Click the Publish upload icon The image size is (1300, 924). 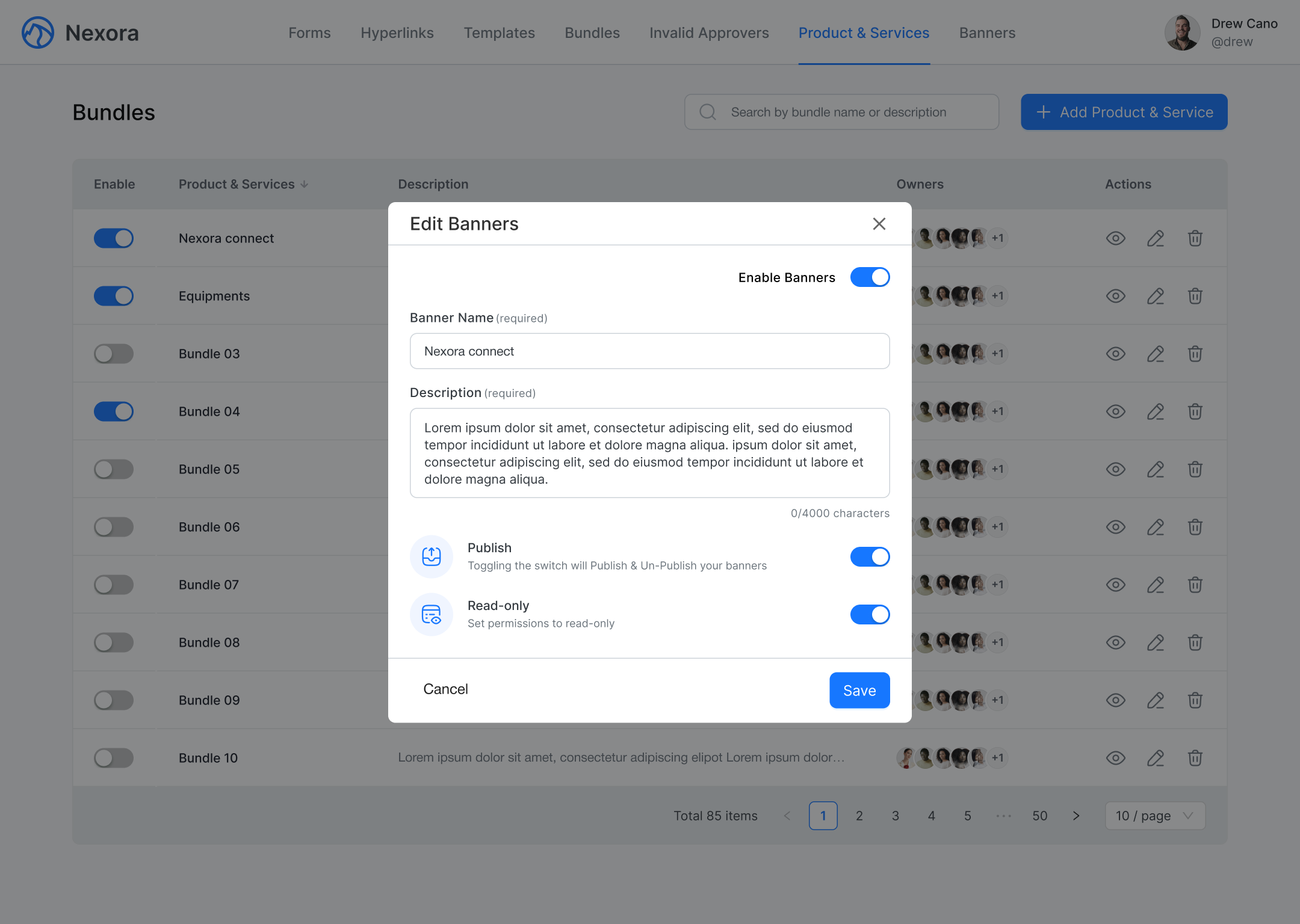point(432,556)
